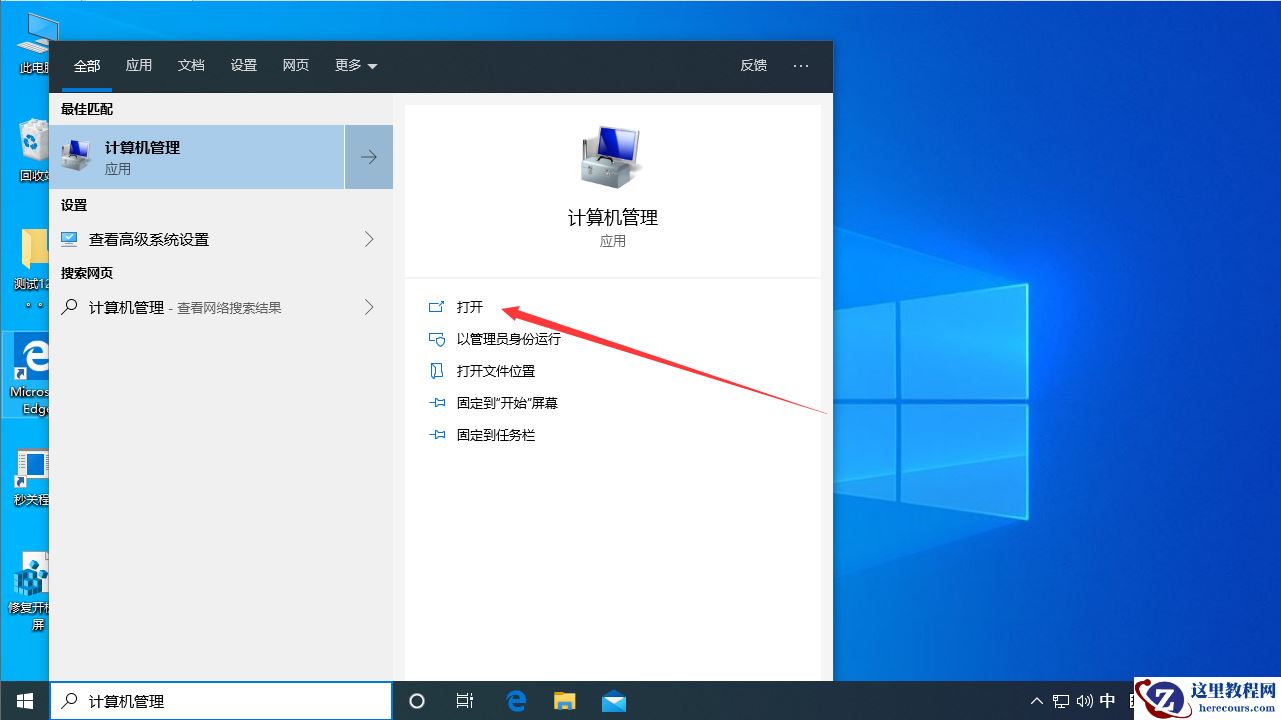Switch to the 网页 search tab
The image size is (1281, 720).
(295, 65)
